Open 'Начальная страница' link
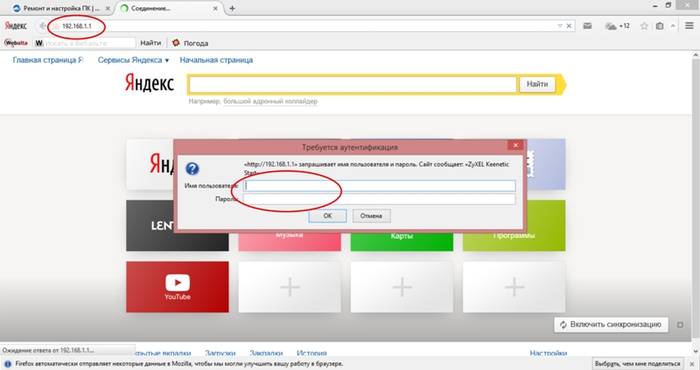This screenshot has width=700, height=370. pyautogui.click(x=216, y=60)
